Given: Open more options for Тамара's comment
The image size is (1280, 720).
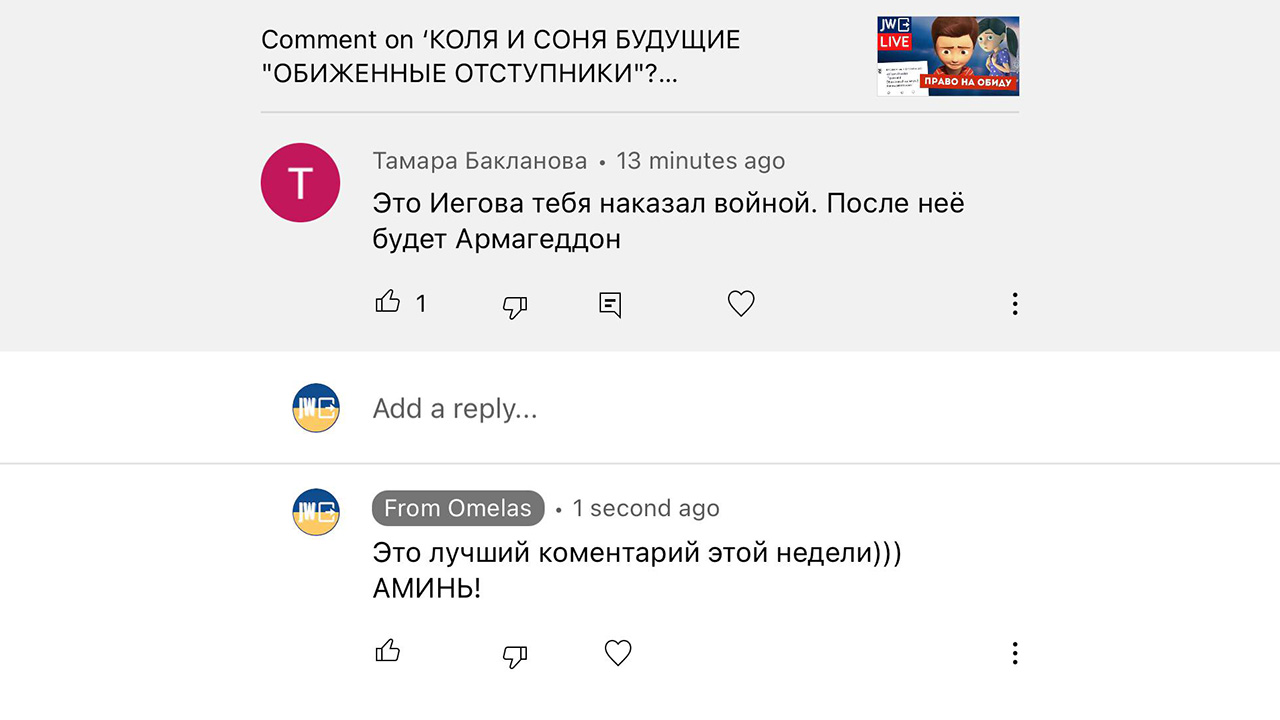Looking at the screenshot, I should 1014,304.
